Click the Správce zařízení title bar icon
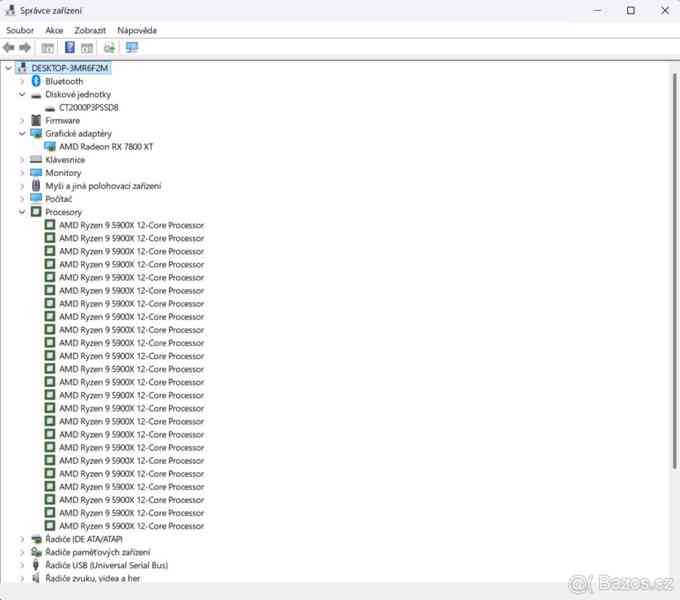This screenshot has width=680, height=600. pos(10,10)
